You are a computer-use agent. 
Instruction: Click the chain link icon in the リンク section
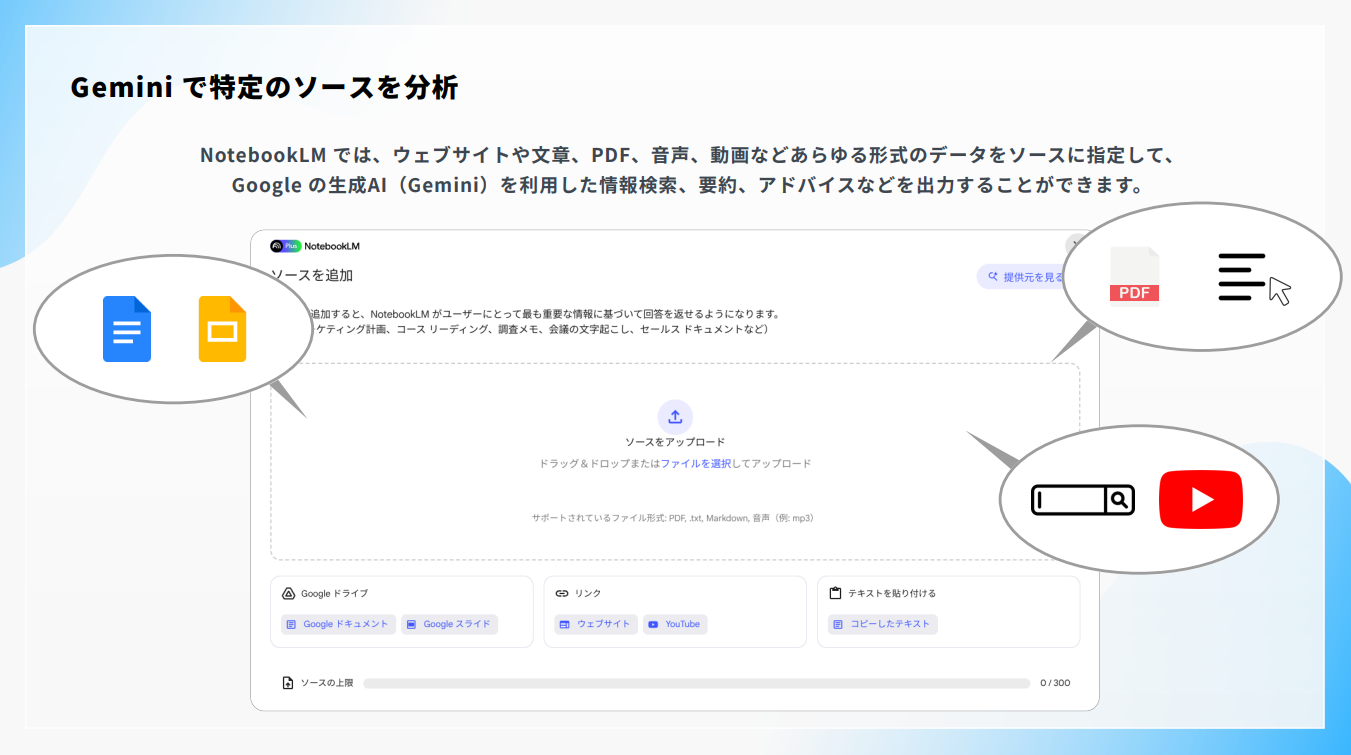562,592
